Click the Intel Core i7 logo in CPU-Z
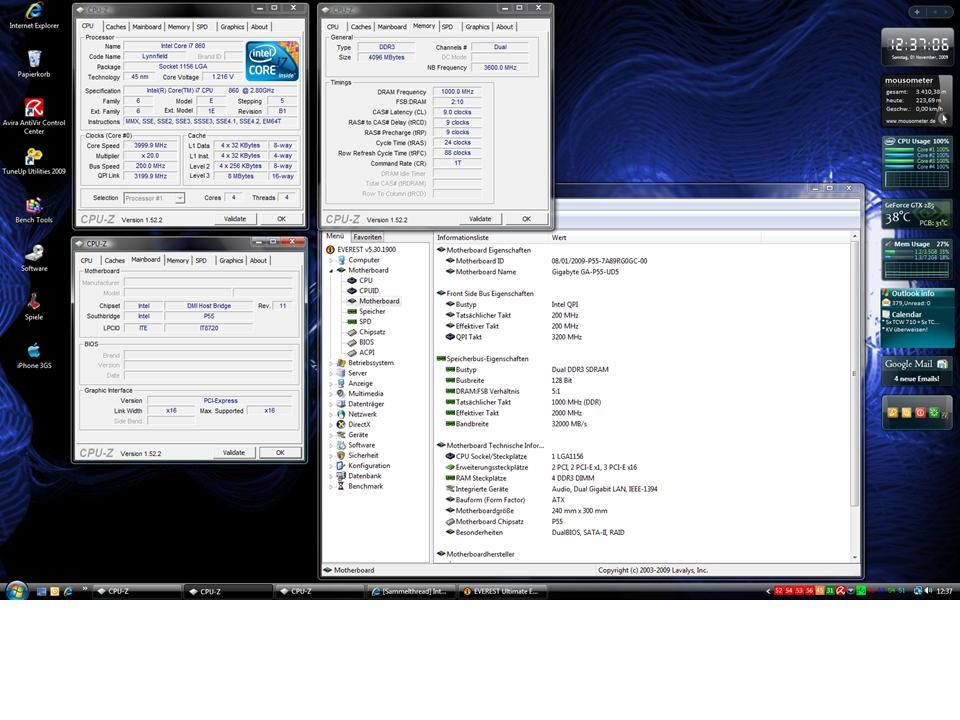Viewport: 960px width, 720px height. click(x=272, y=61)
